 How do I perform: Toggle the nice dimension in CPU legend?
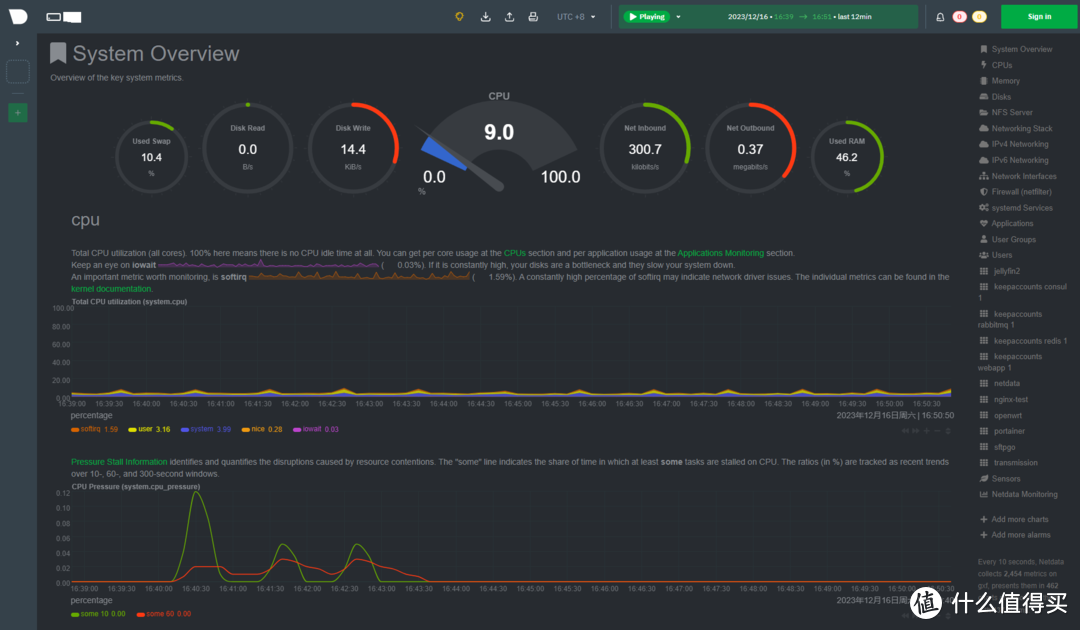tap(262, 429)
